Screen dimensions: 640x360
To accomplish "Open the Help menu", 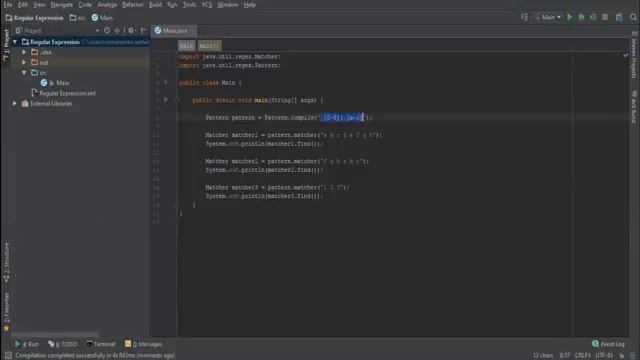I will coord(249,5).
